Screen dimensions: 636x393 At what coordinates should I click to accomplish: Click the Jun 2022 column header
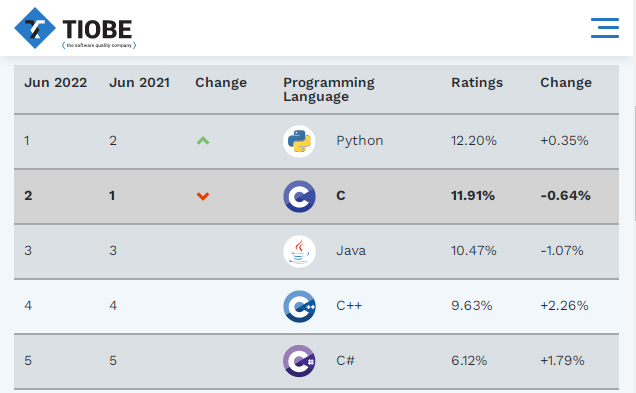[x=56, y=83]
